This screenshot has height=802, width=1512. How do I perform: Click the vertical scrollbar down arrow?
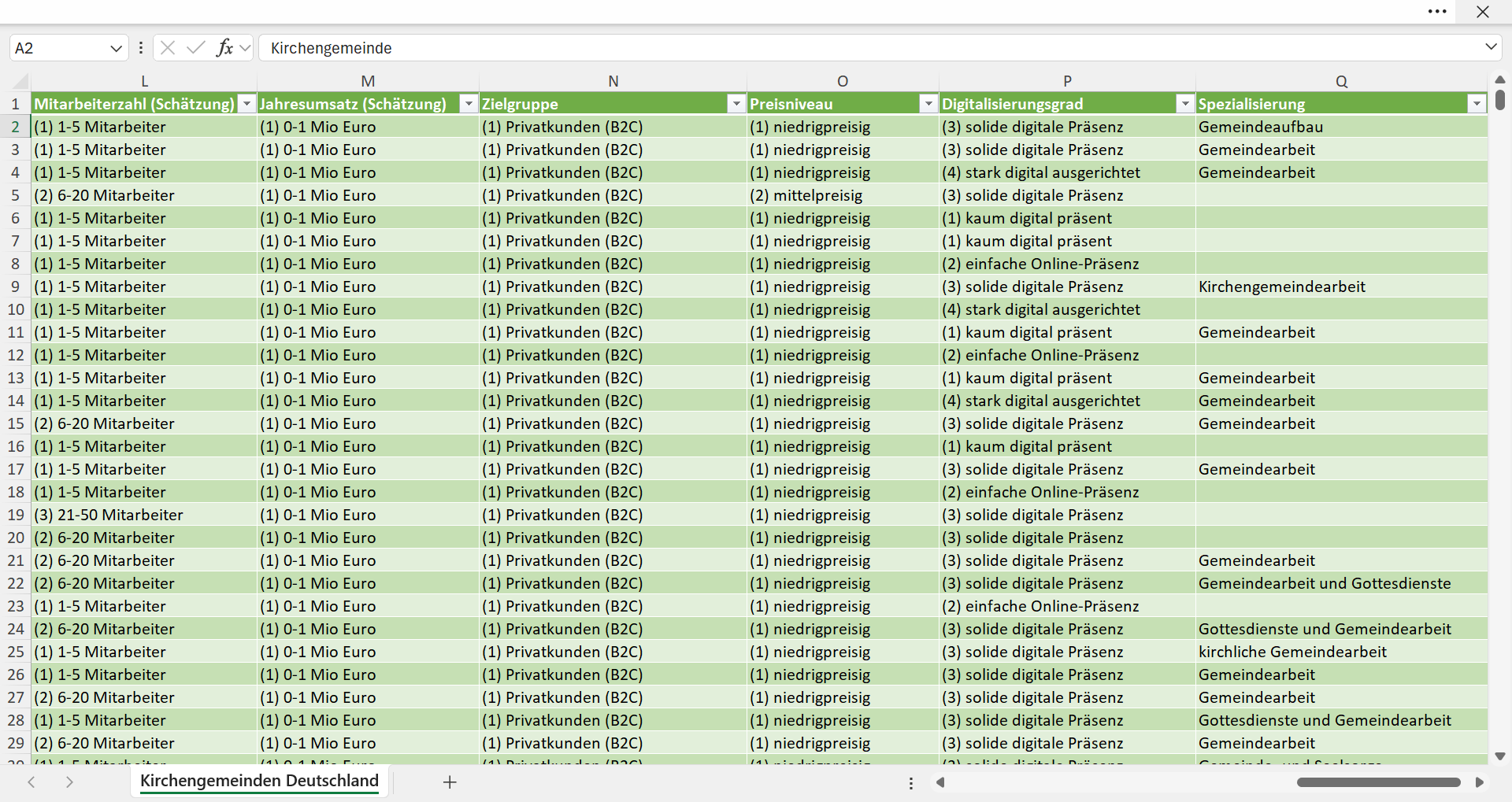(x=1500, y=756)
